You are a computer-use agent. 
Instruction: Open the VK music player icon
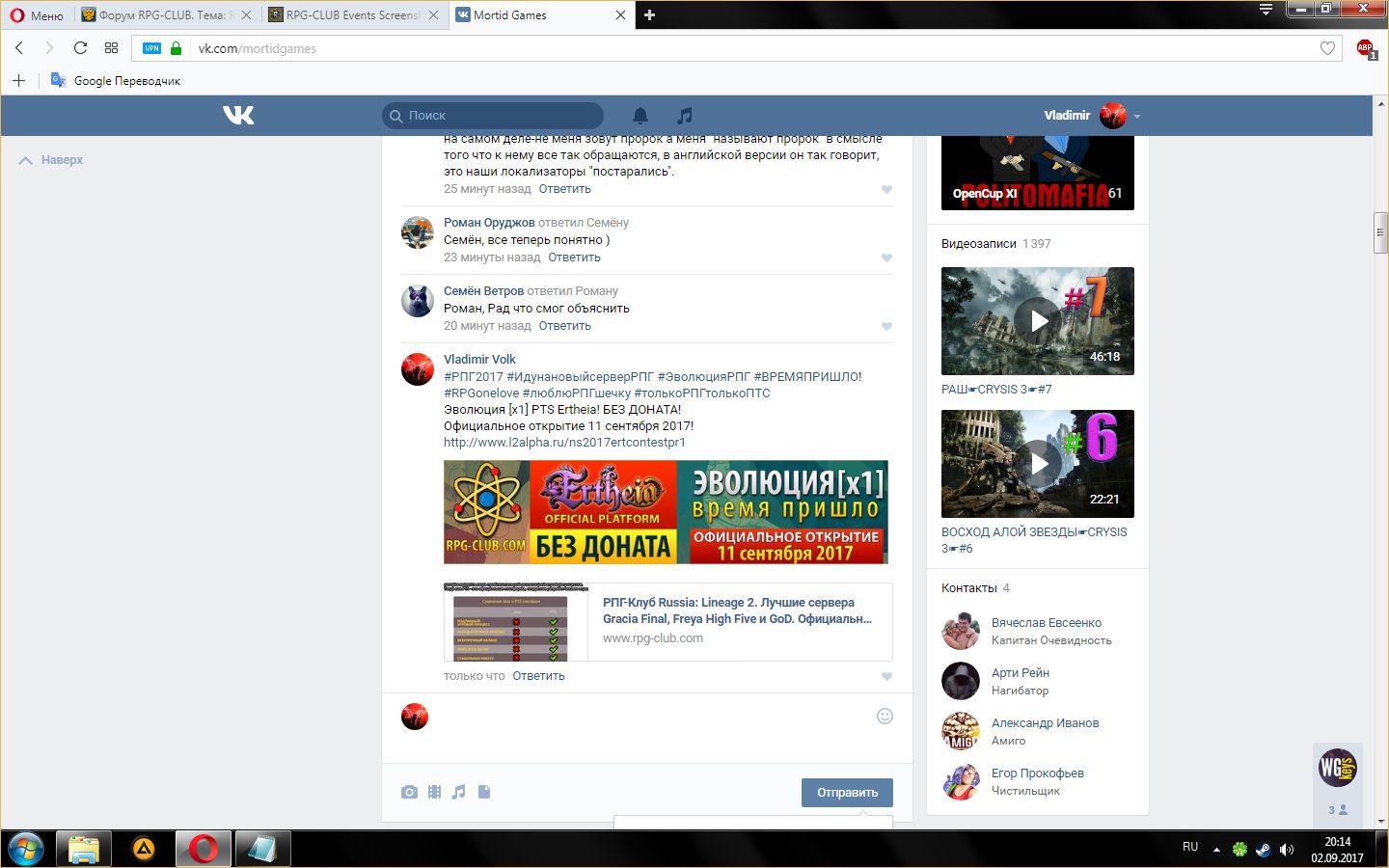pyautogui.click(x=685, y=116)
